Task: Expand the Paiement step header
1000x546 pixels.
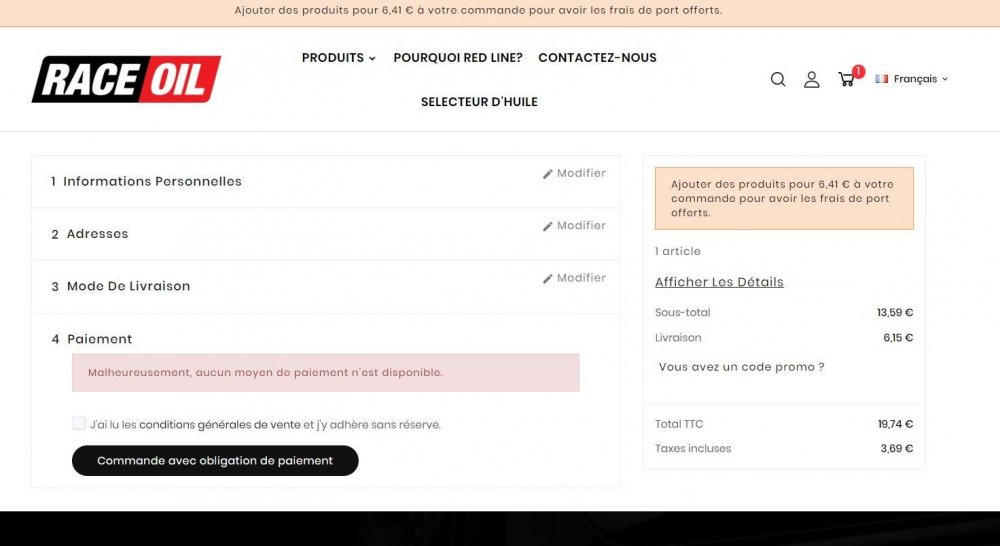Action: [x=99, y=339]
